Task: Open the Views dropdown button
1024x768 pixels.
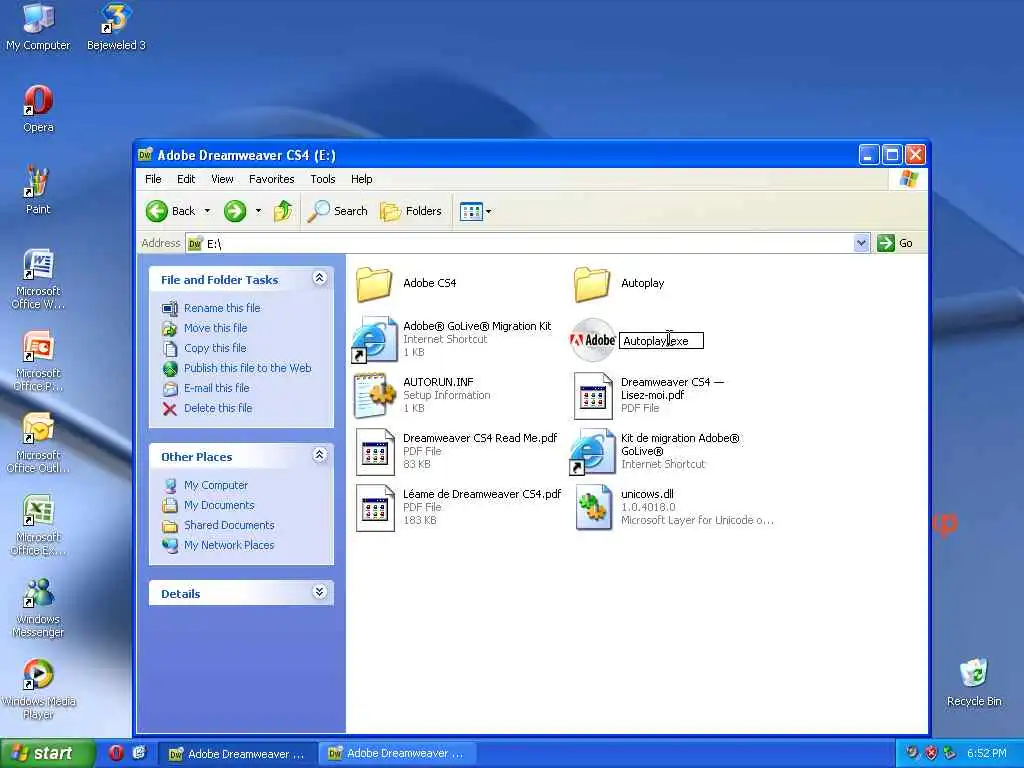Action: click(475, 211)
